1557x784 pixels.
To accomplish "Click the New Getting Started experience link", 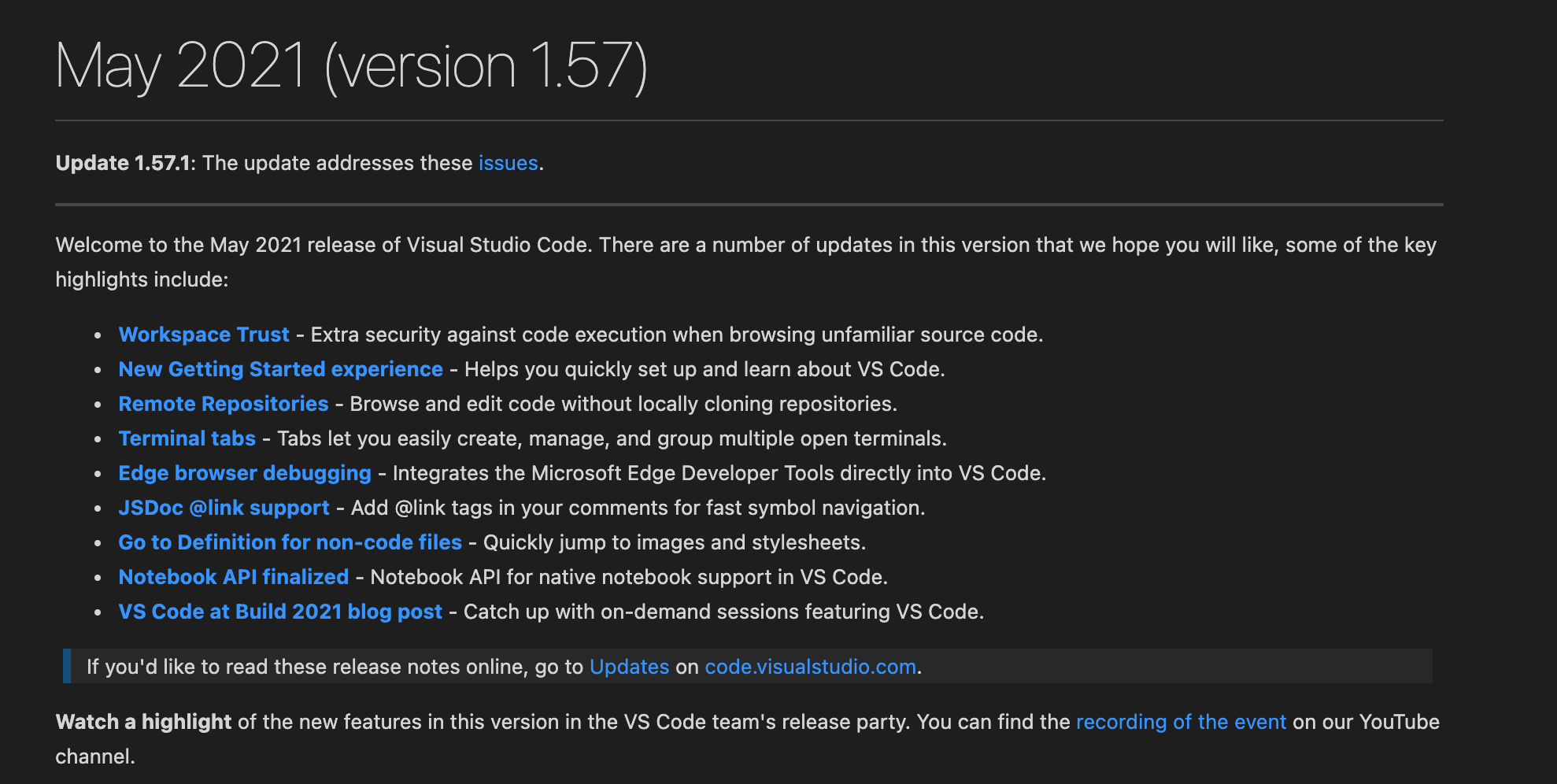I will point(280,369).
